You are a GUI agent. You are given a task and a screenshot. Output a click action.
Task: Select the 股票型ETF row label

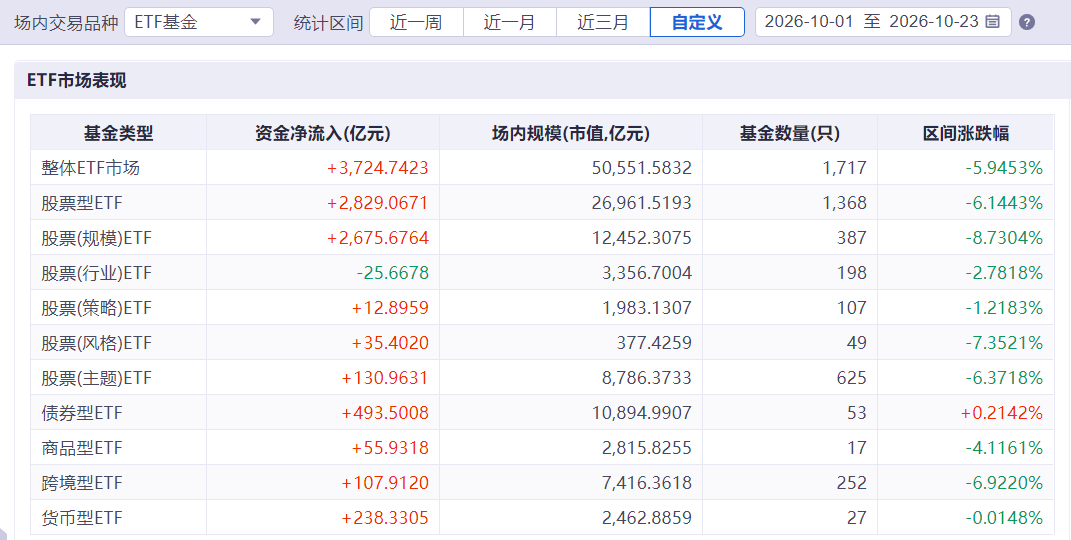82,203
